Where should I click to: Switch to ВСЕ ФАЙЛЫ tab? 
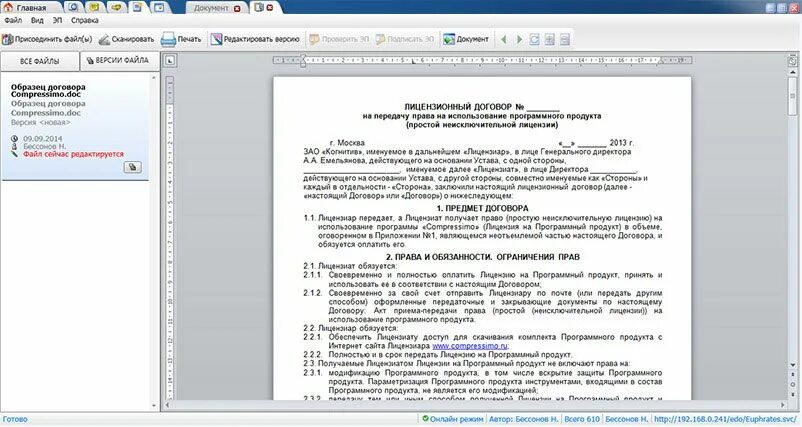[x=39, y=61]
